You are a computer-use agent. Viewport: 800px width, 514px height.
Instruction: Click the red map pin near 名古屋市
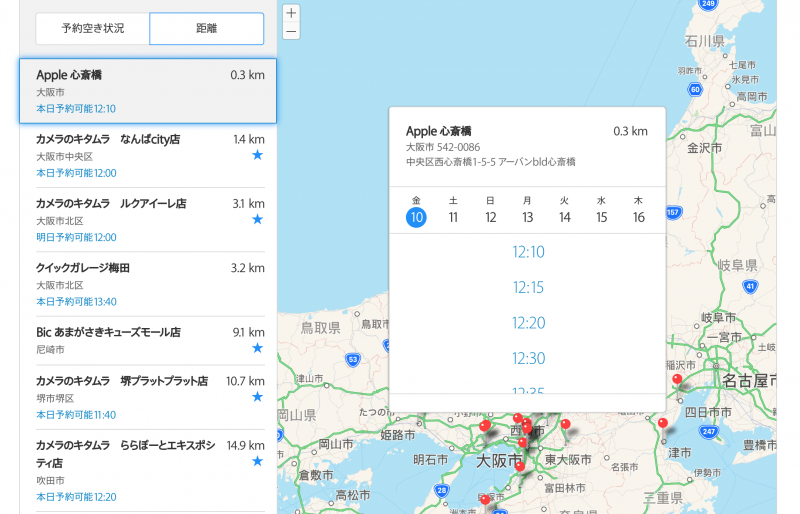coord(677,380)
